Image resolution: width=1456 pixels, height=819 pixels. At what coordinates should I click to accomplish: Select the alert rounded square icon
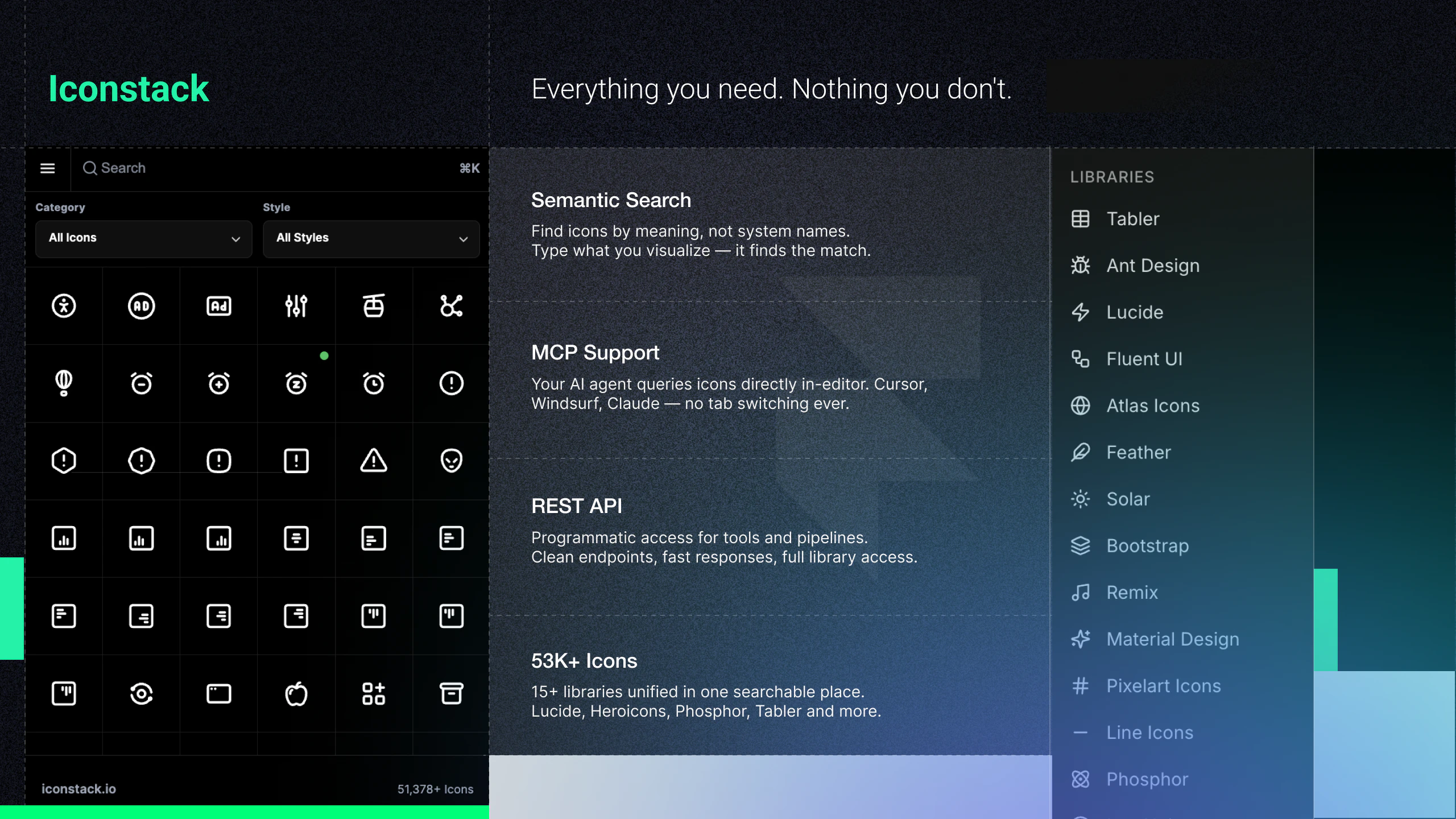coord(219,461)
